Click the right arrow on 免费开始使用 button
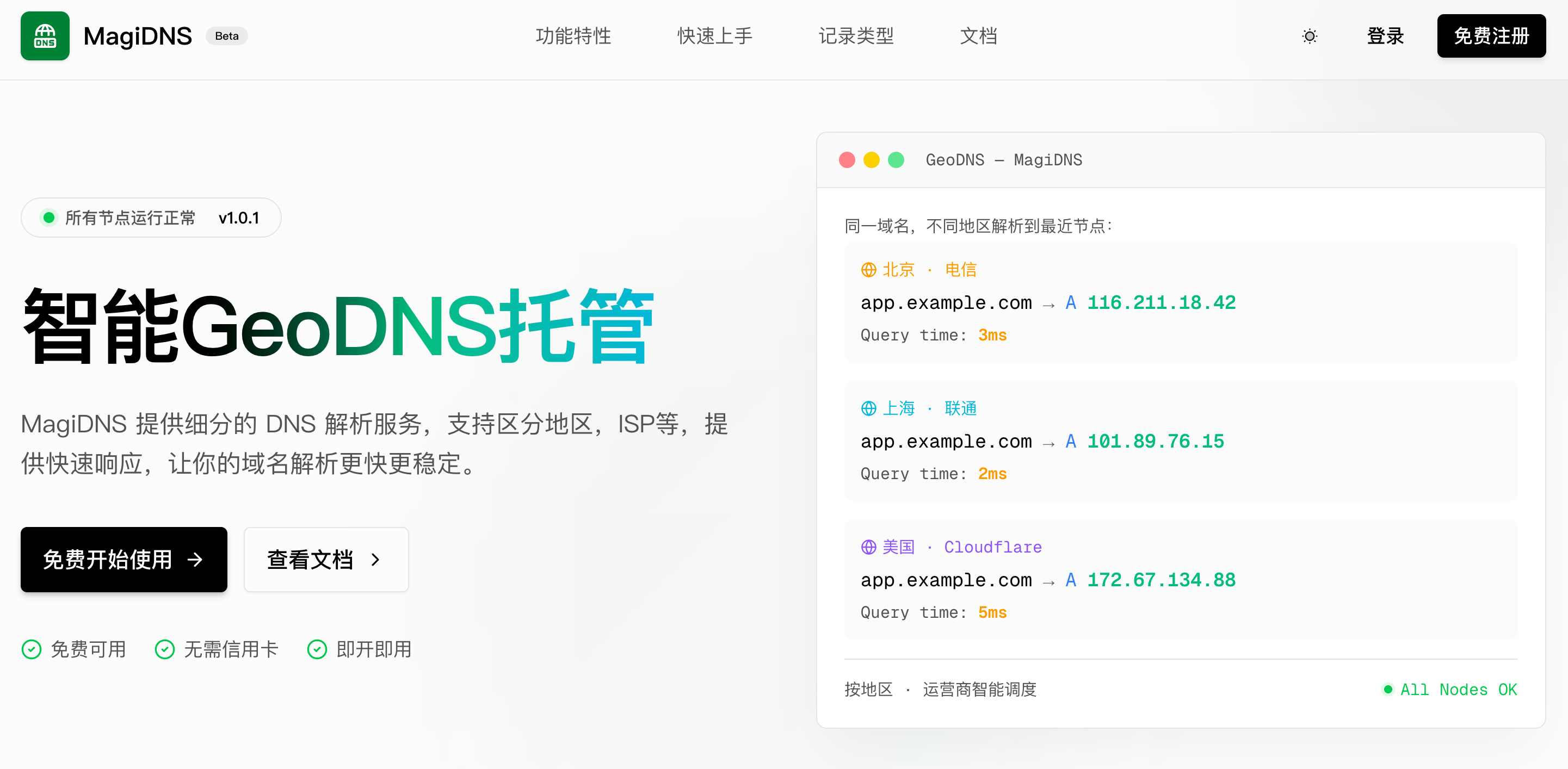The width and height of the screenshot is (1568, 769). tap(195, 559)
